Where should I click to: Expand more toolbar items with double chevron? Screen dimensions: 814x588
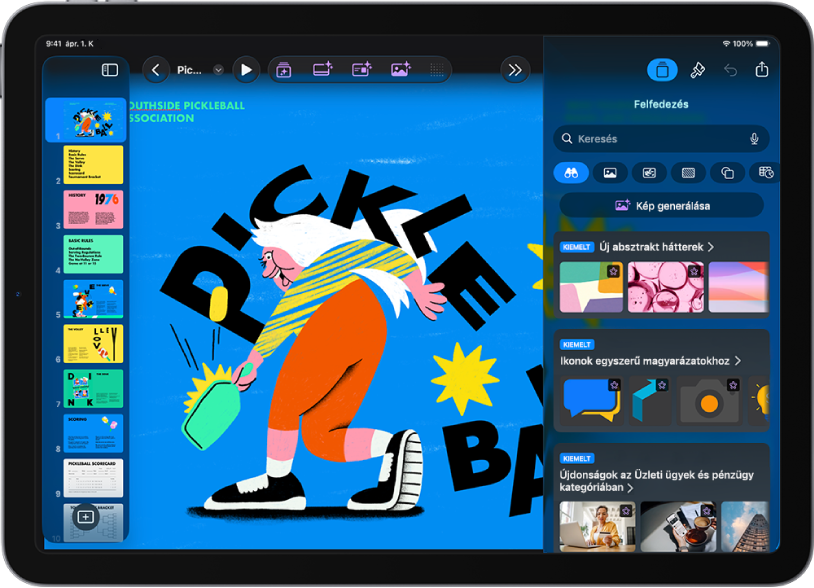[515, 70]
